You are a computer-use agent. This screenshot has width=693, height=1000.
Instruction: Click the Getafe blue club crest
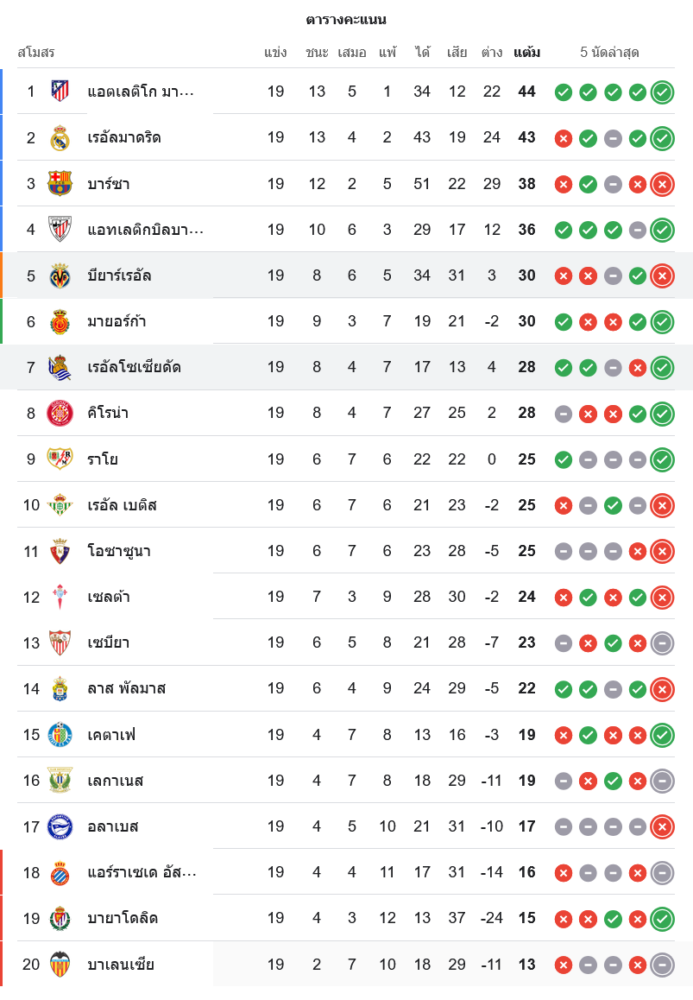(x=60, y=735)
